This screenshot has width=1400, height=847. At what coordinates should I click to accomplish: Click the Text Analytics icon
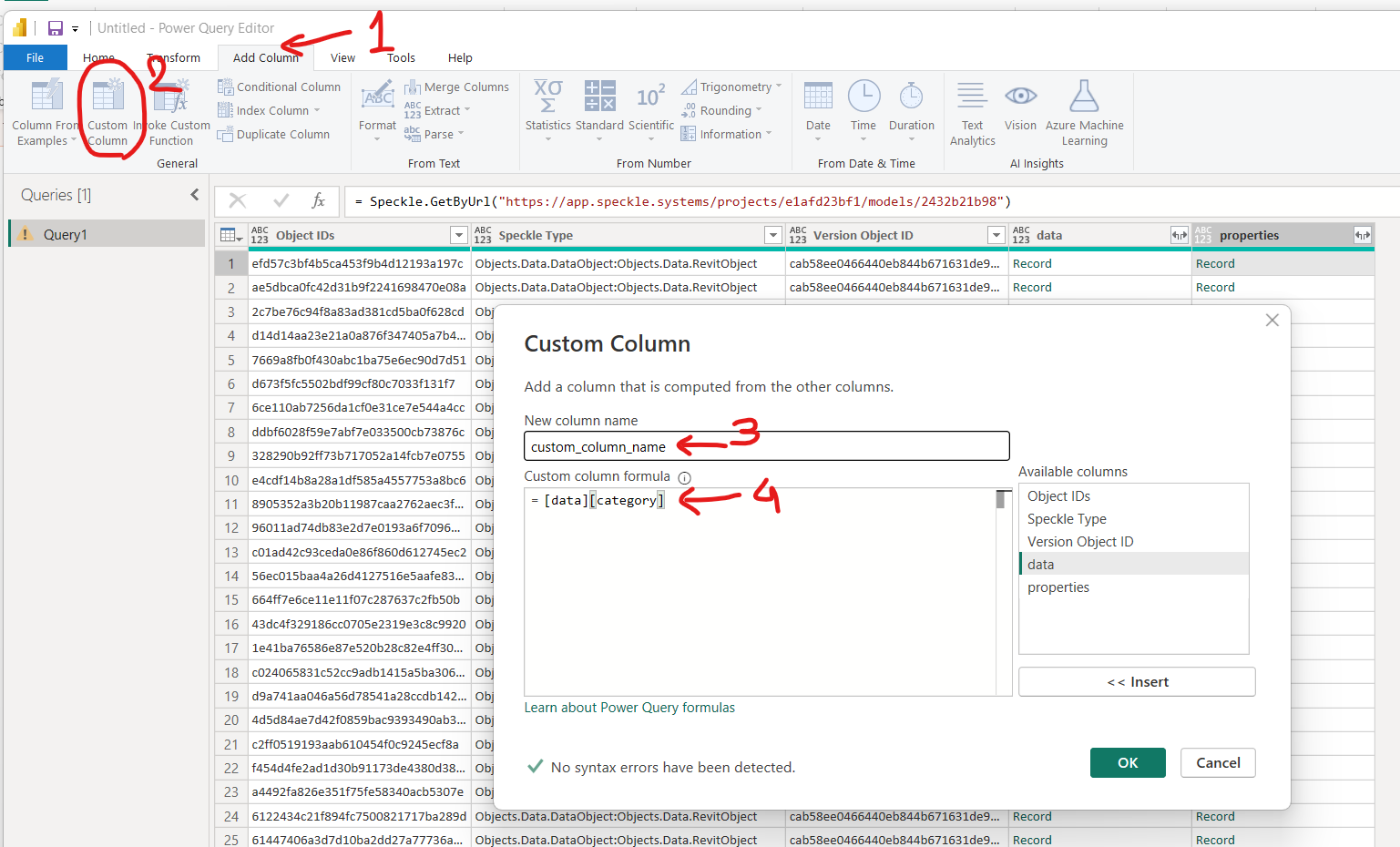(972, 96)
